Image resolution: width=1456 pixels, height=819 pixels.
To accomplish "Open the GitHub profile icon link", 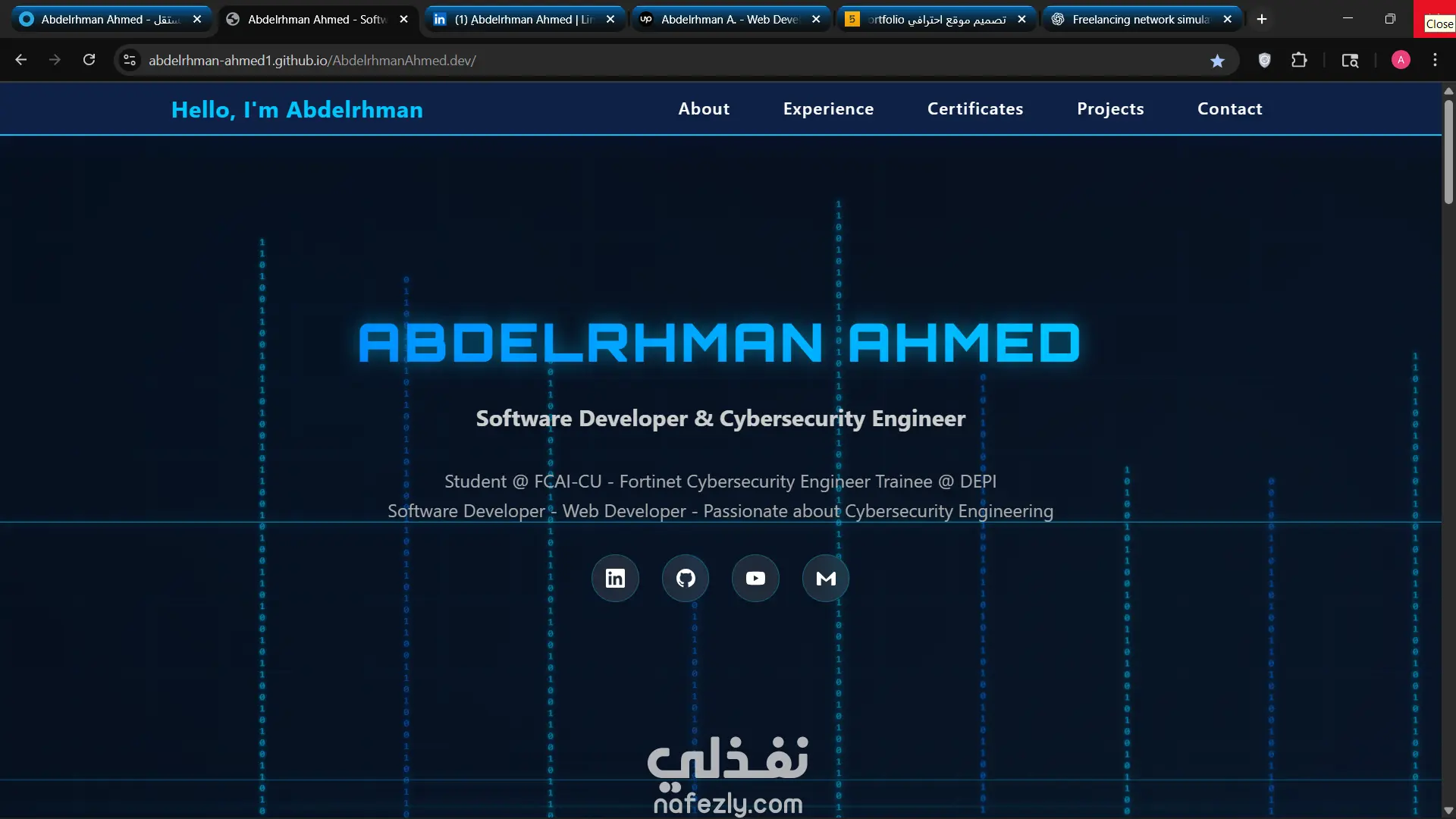I will [686, 579].
